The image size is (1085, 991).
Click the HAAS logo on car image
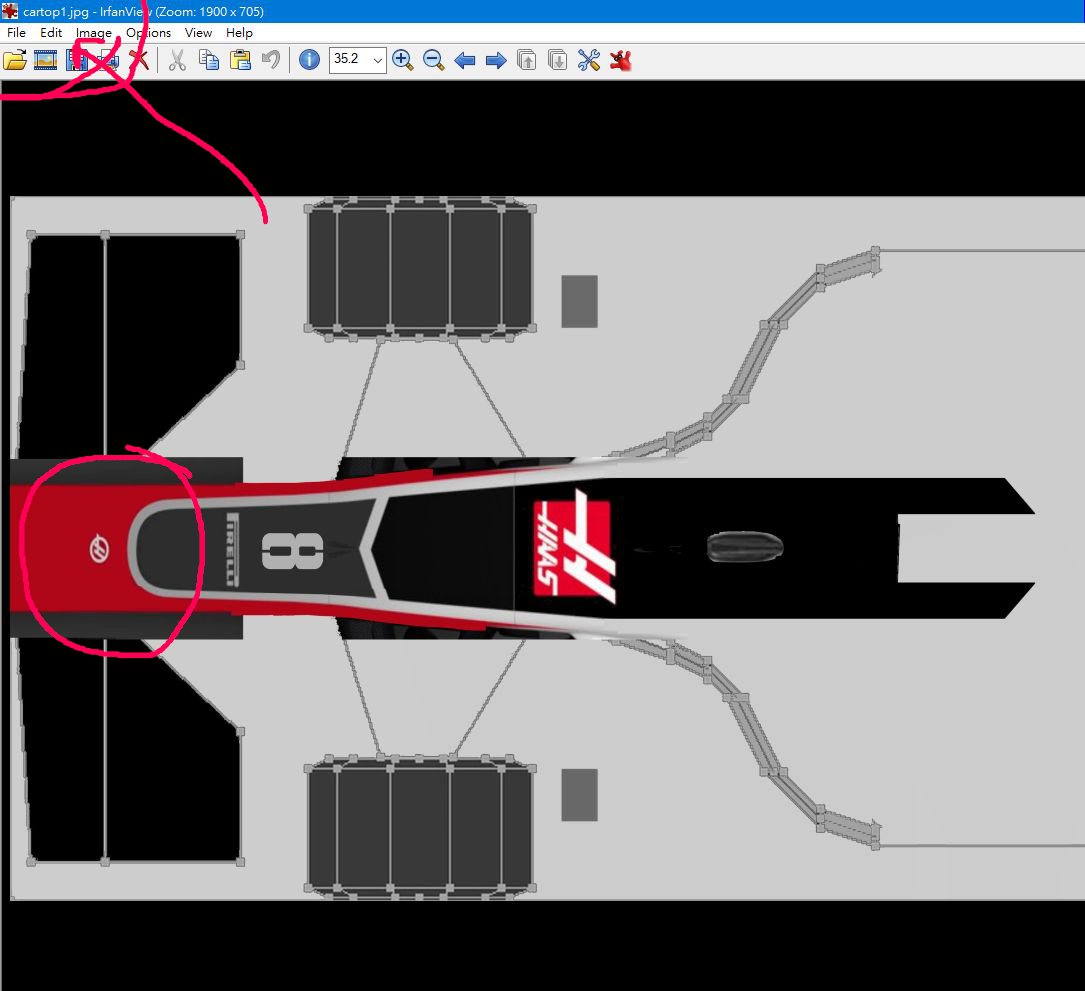(x=572, y=548)
